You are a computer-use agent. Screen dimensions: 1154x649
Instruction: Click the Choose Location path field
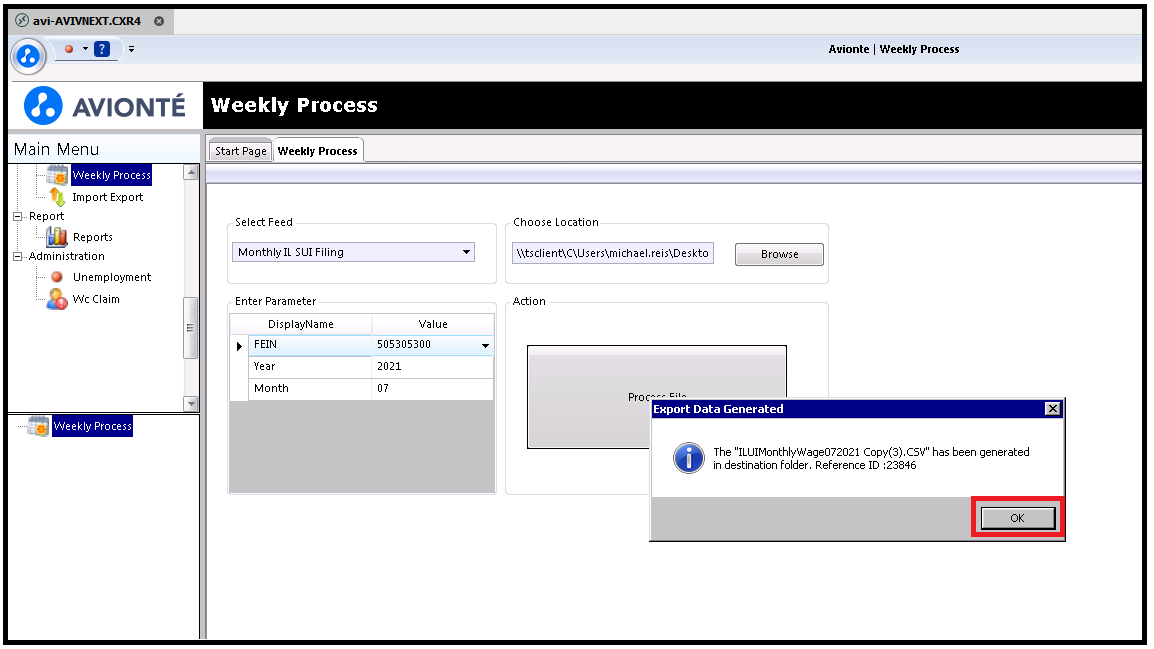point(612,253)
